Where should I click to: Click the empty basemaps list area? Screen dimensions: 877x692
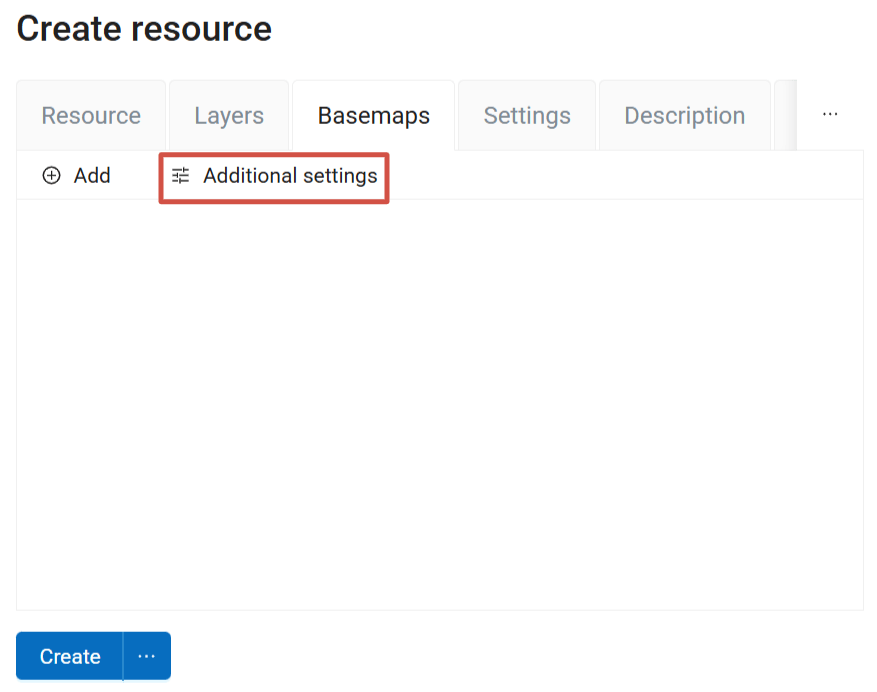coord(440,404)
